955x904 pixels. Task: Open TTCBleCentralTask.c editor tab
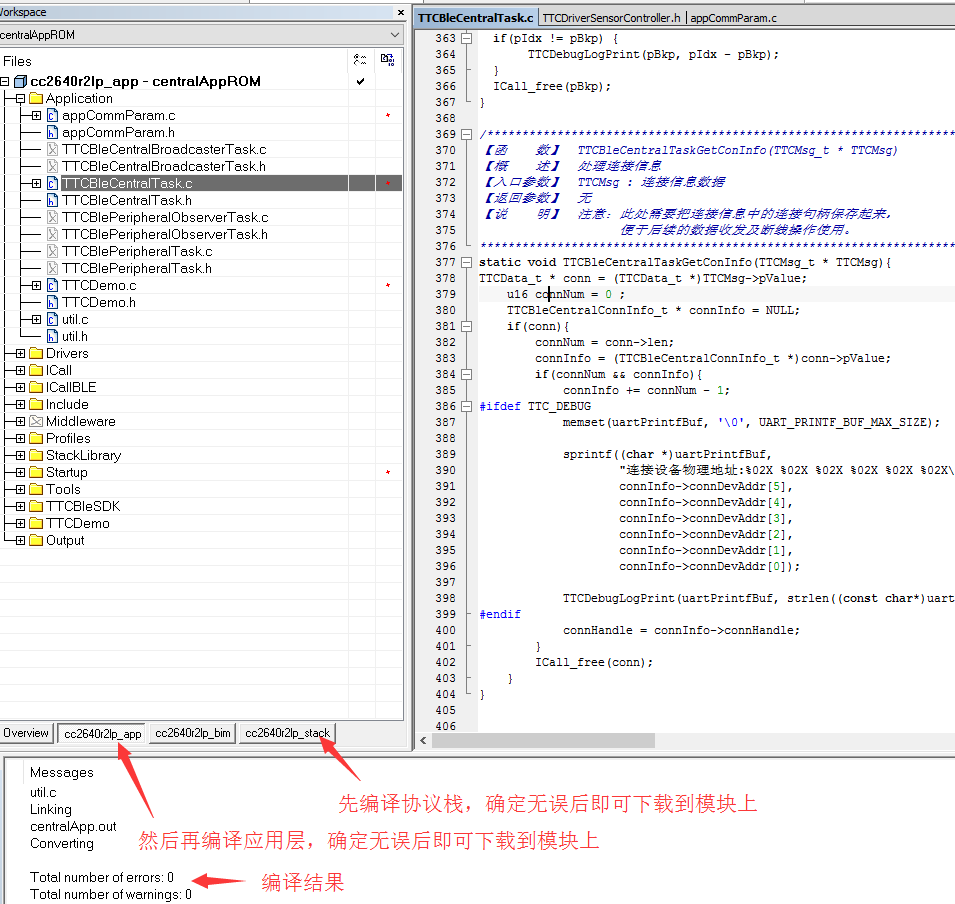[476, 18]
